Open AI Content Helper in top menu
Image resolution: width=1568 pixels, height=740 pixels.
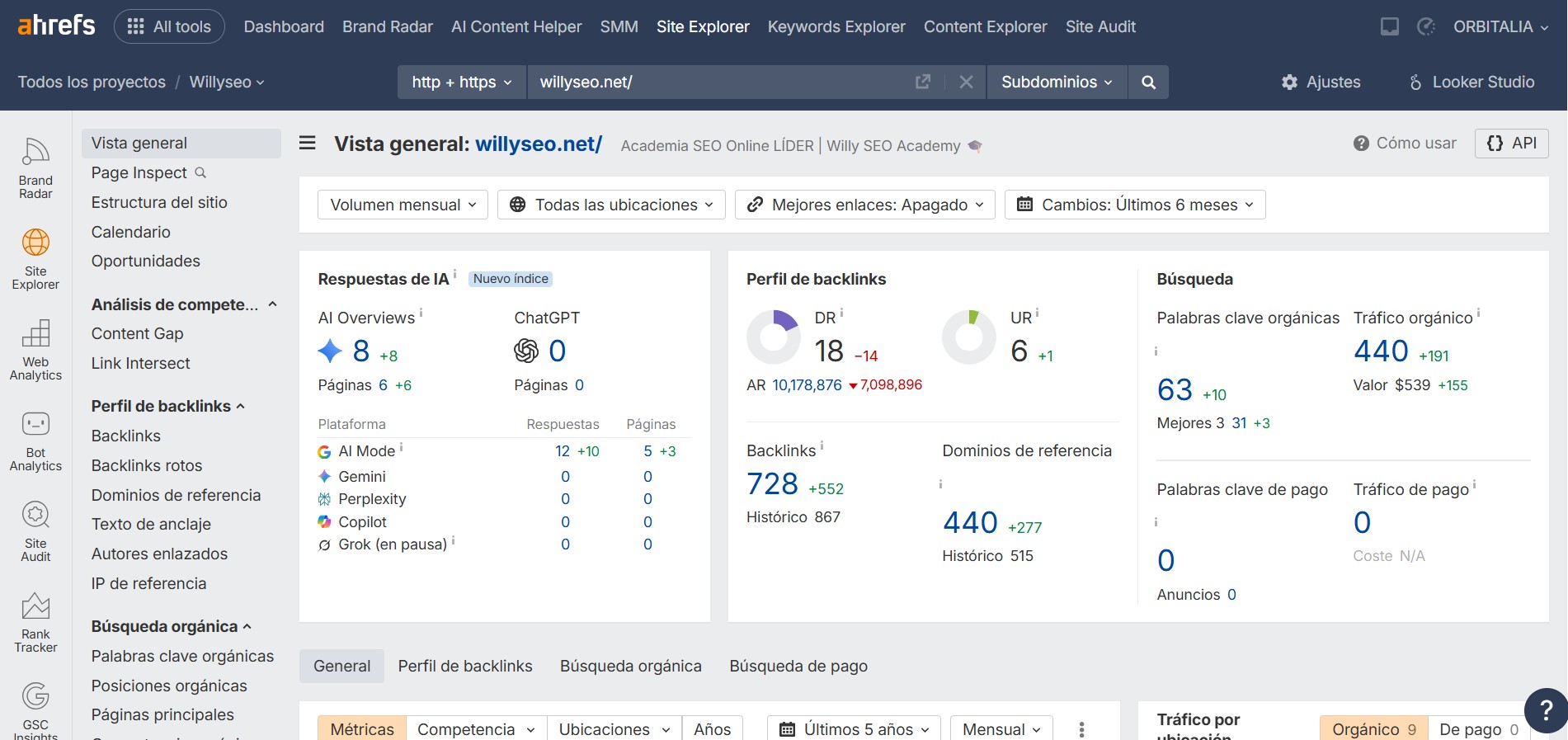pos(516,26)
